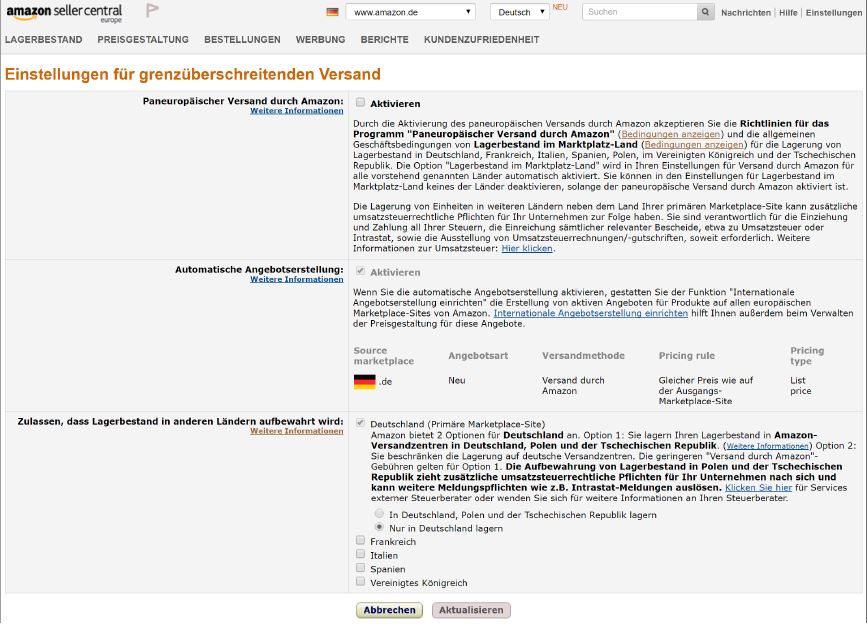Click the Pricing type column header
868x629 pixels.
pos(807,355)
